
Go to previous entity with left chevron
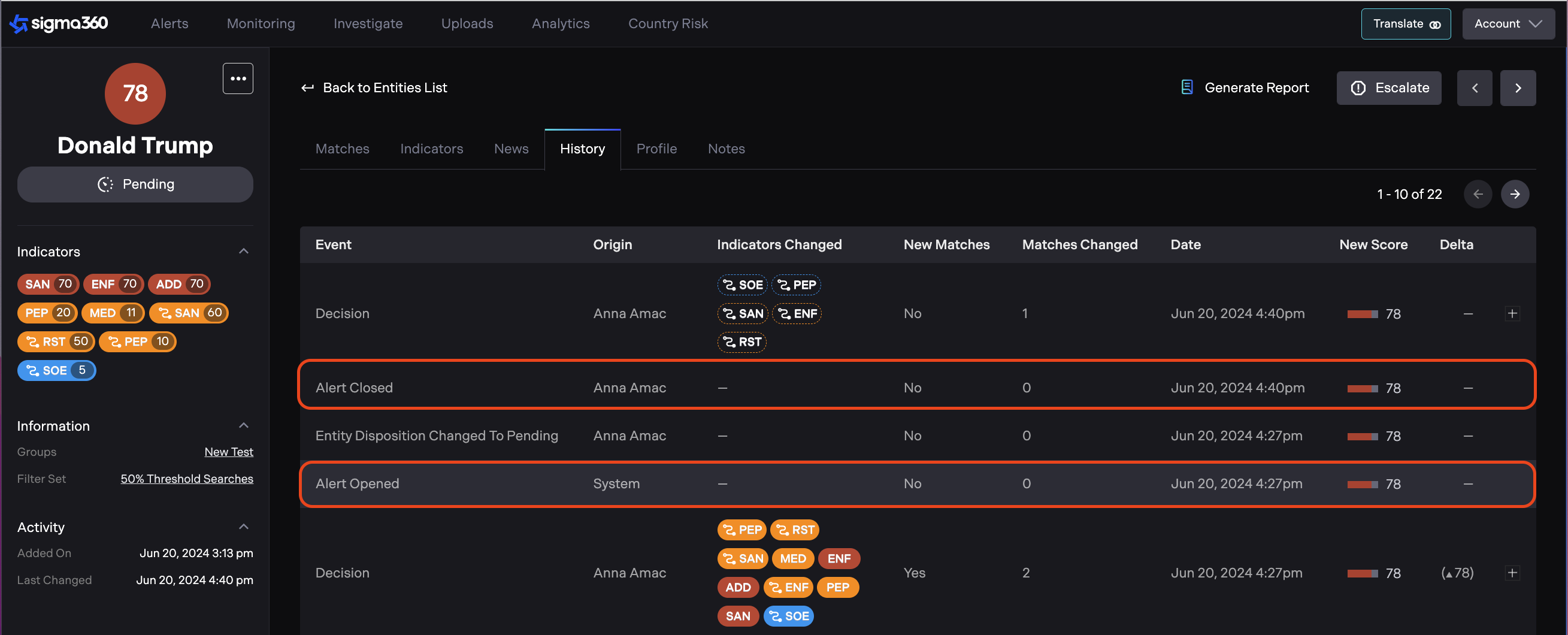1473,88
